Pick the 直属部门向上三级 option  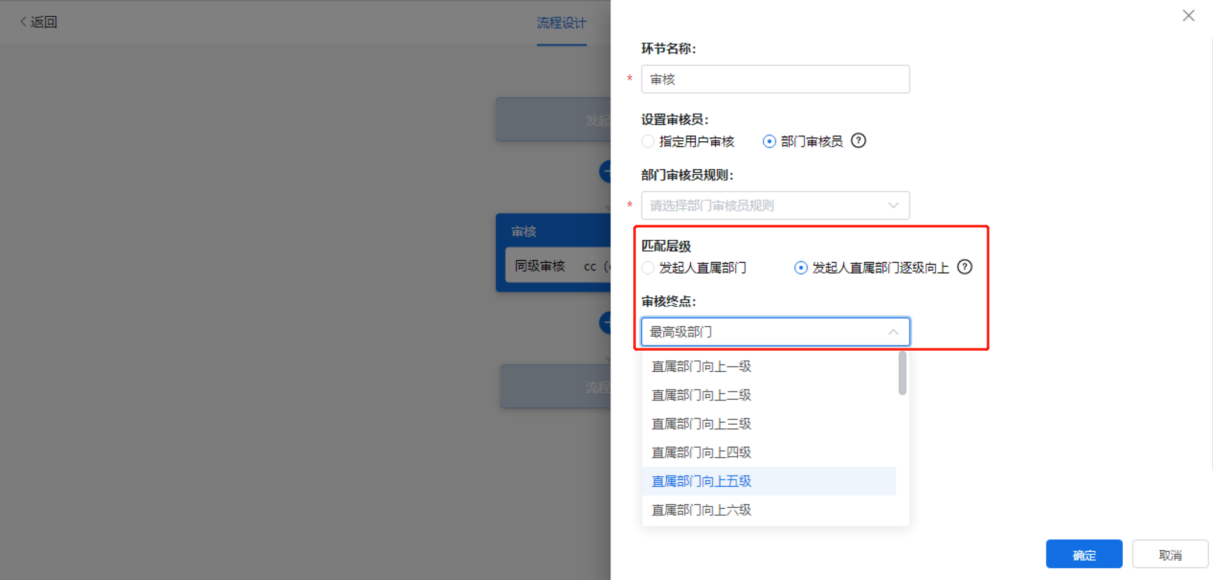pyautogui.click(x=701, y=424)
